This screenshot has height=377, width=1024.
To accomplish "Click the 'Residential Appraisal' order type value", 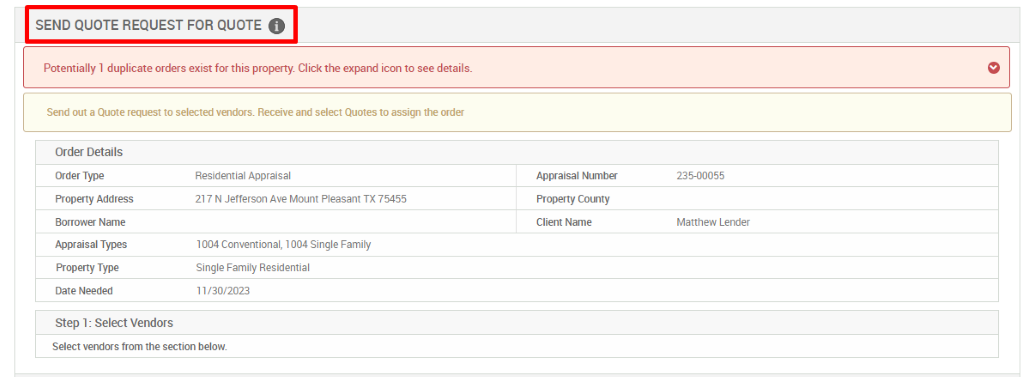I will click(242, 176).
